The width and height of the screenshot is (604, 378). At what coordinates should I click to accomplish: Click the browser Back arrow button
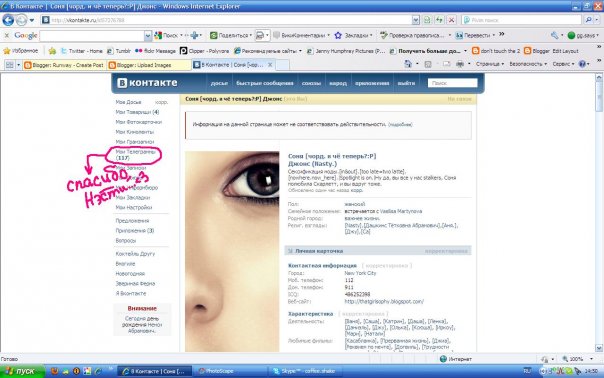pos(8,20)
